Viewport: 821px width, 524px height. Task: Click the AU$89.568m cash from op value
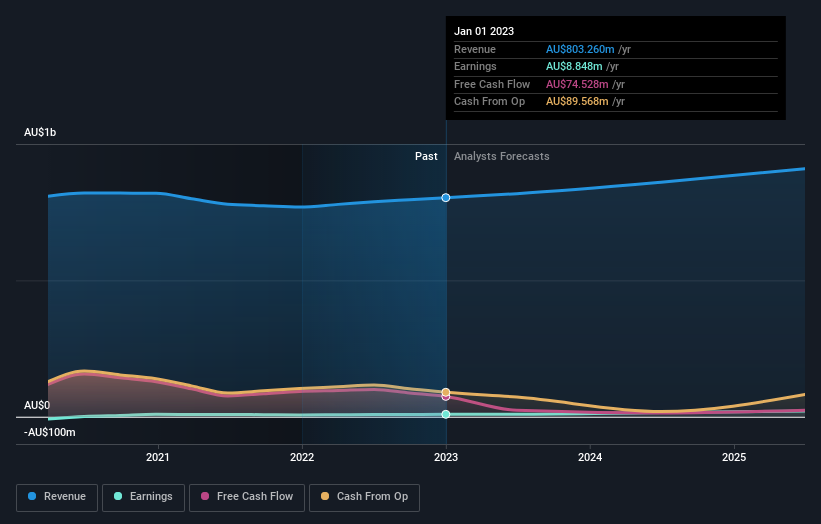click(577, 102)
